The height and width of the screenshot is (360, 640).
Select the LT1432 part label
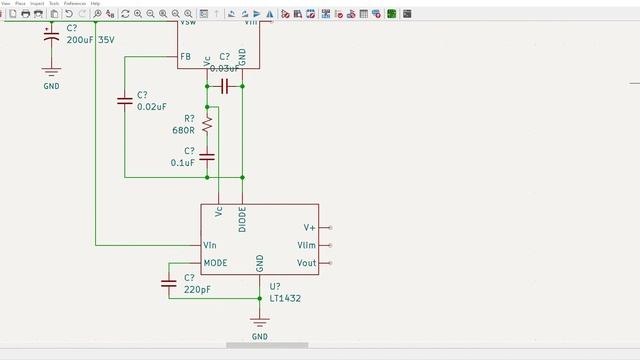[x=285, y=298]
